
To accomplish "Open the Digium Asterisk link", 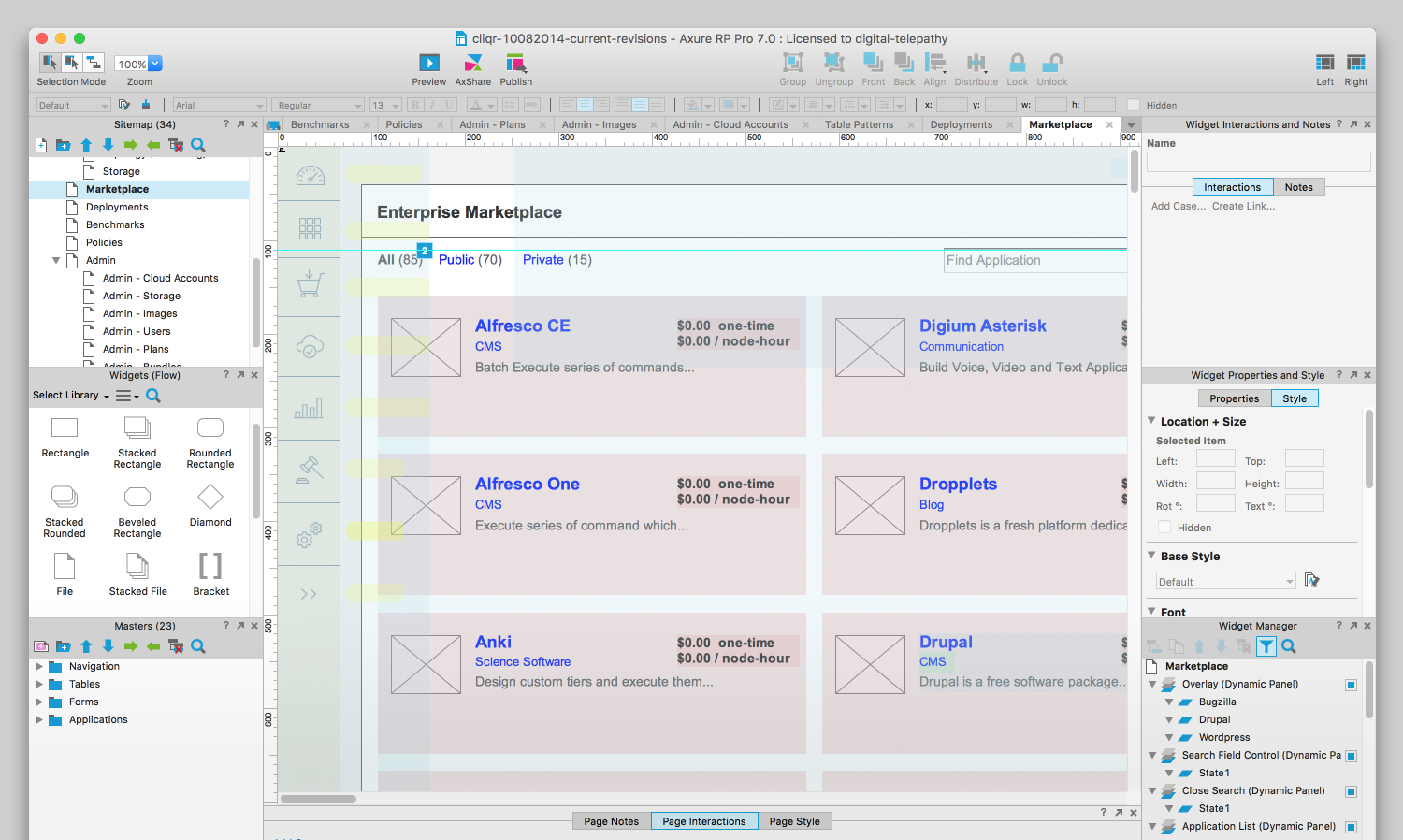I will 982,326.
